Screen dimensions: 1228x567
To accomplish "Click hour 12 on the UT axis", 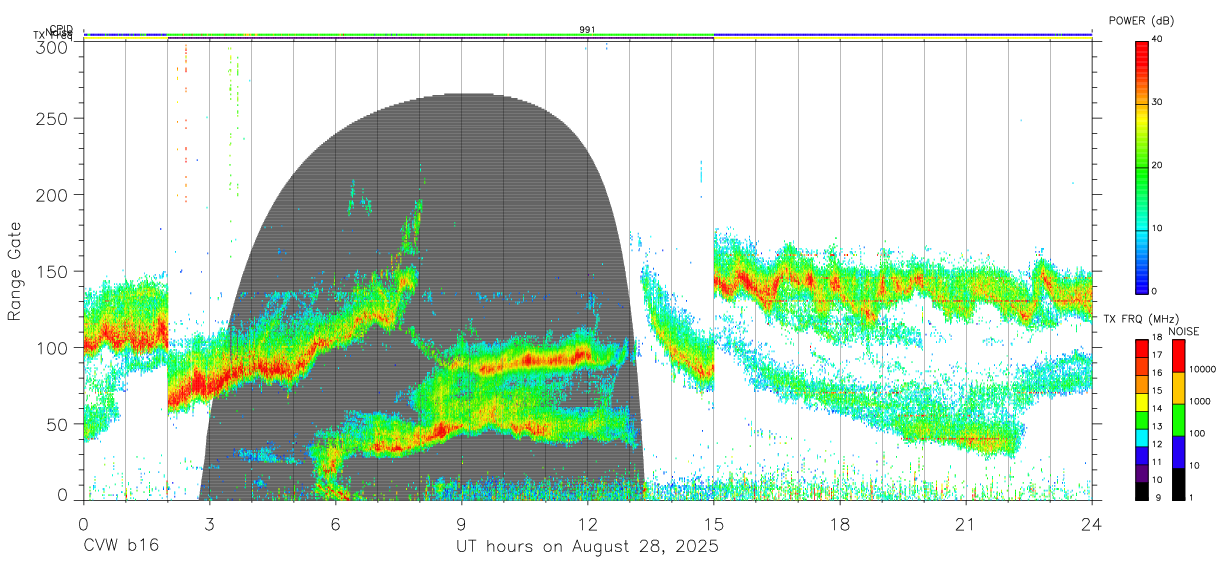I will [587, 524].
